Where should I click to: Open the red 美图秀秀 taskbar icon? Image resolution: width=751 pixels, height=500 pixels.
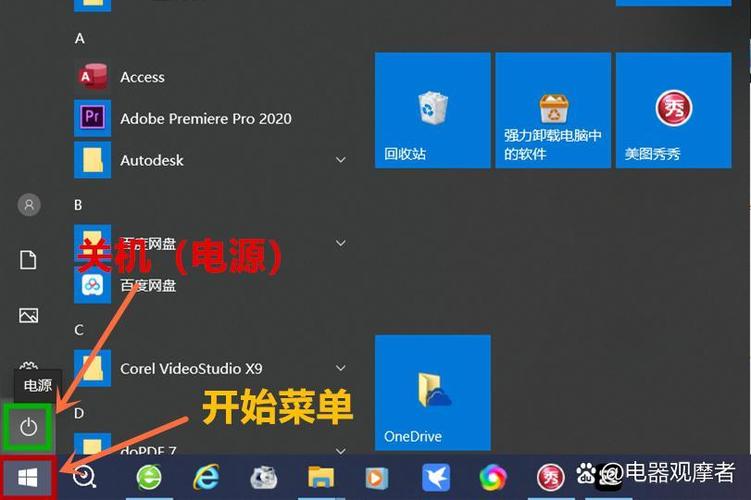(x=550, y=477)
